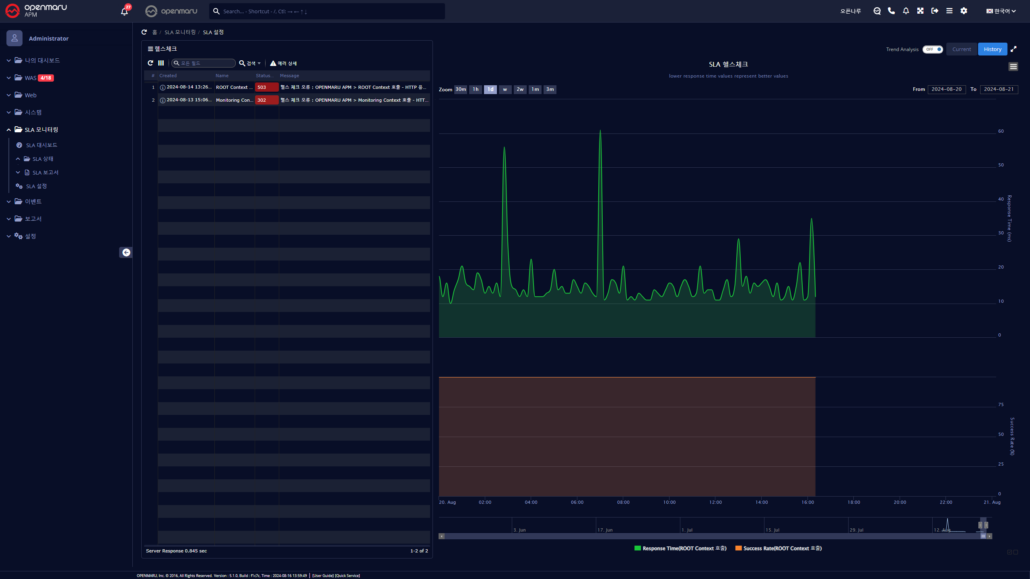The height and width of the screenshot is (579, 1030).
Task: Open notifications via the bell icon
Action: coord(906,11)
